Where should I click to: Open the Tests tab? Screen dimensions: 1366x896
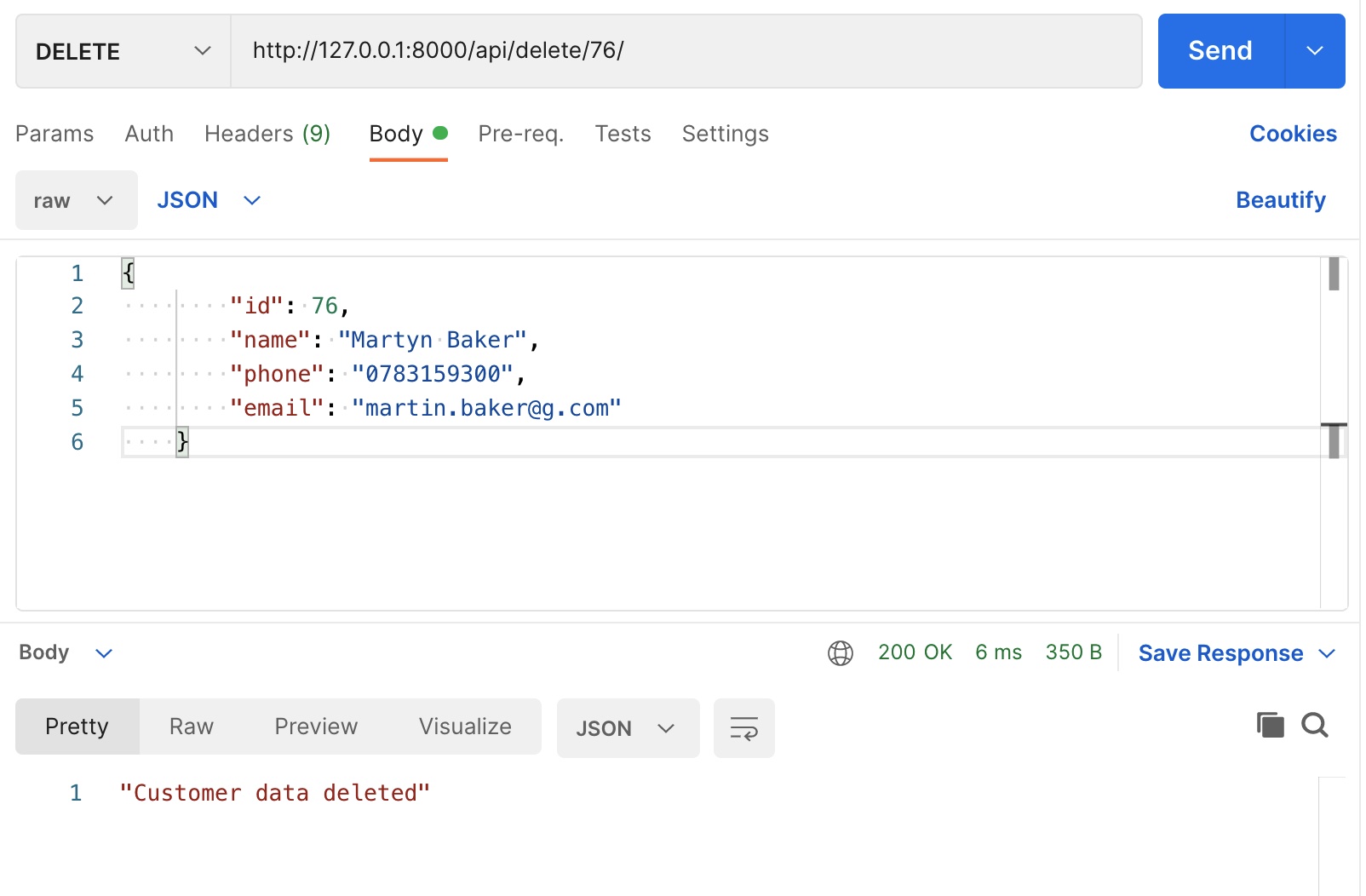[x=623, y=134]
